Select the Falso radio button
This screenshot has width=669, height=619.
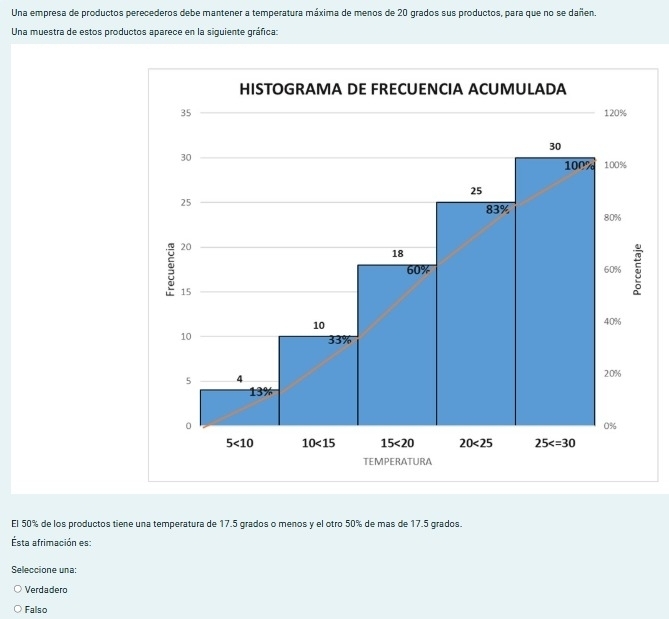coord(18,609)
